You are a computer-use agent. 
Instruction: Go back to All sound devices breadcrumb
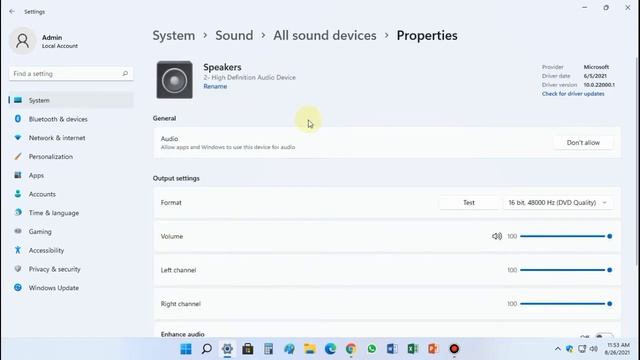(x=325, y=36)
